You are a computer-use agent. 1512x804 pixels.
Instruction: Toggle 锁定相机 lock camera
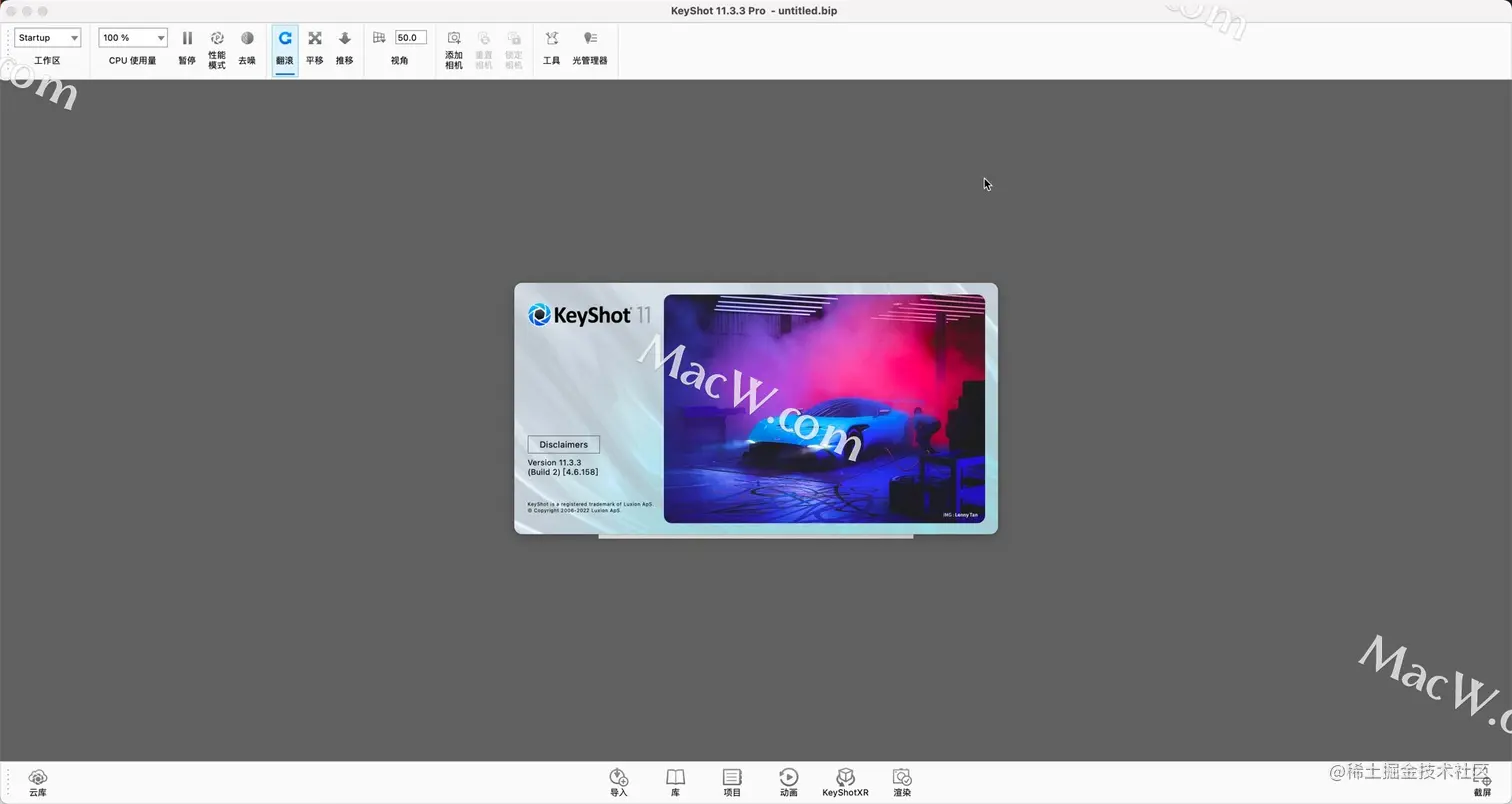coord(514,49)
